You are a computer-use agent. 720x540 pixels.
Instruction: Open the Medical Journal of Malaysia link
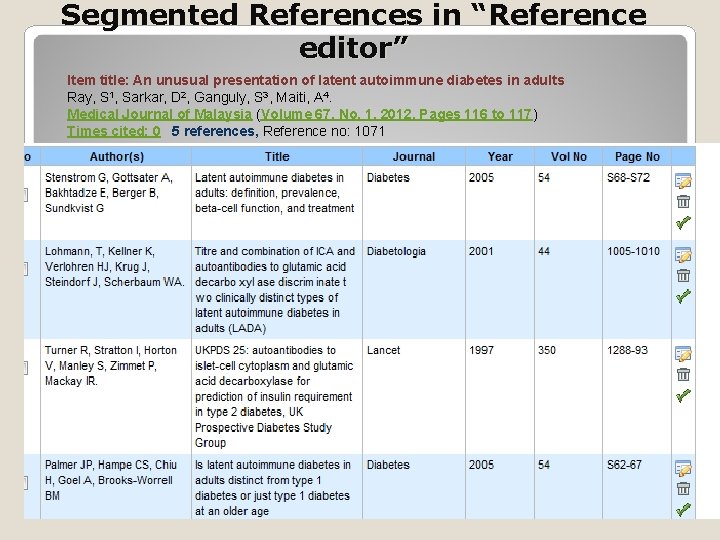click(159, 114)
